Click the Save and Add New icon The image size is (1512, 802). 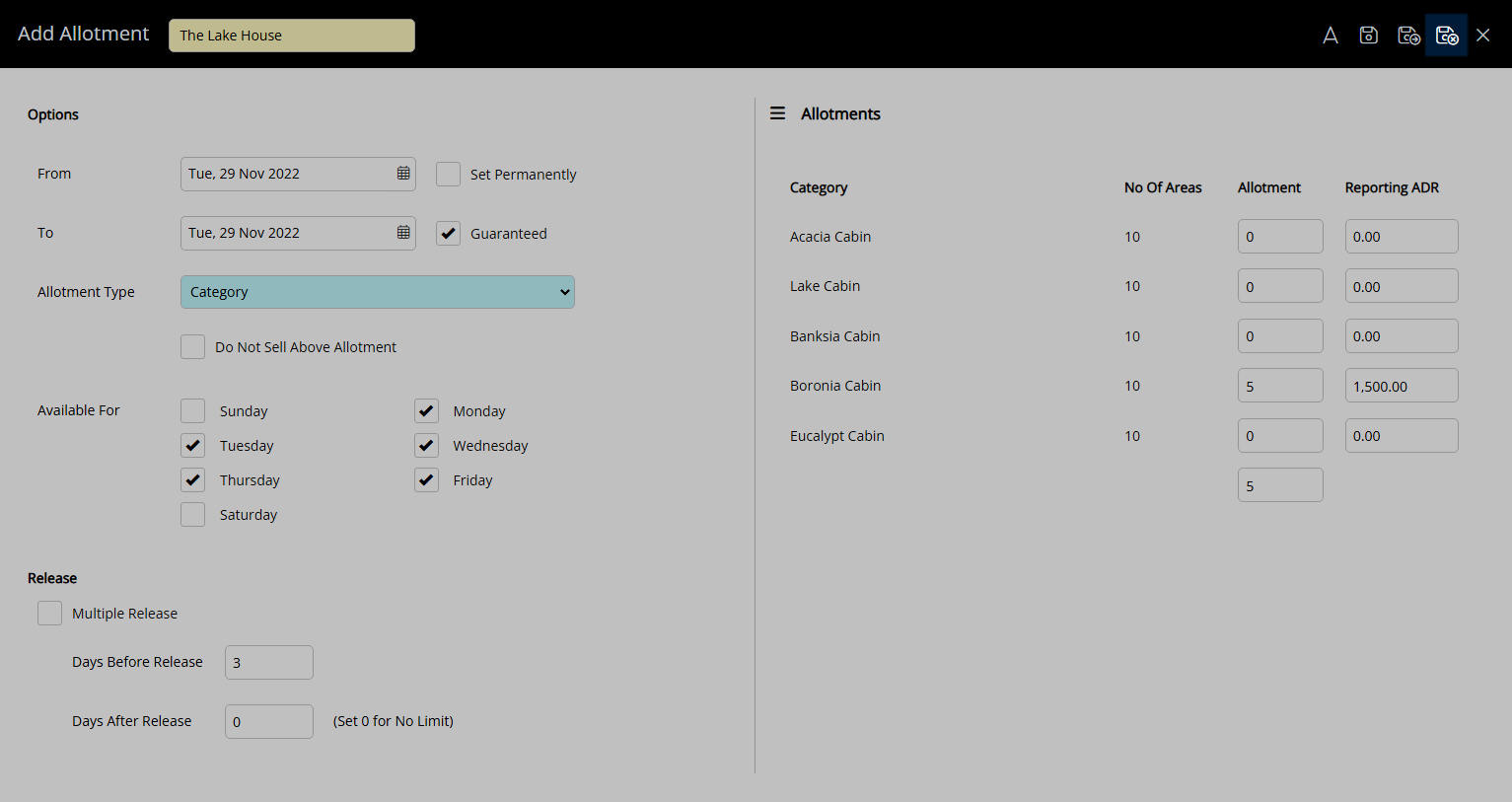point(1408,36)
